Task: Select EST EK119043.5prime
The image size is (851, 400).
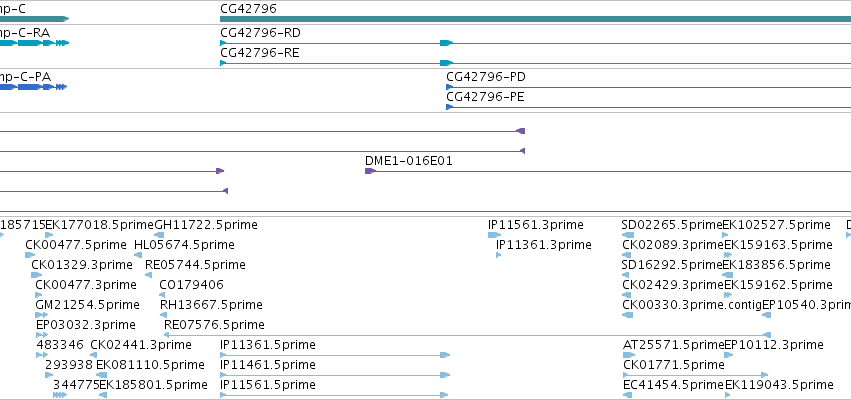Action: tap(779, 385)
